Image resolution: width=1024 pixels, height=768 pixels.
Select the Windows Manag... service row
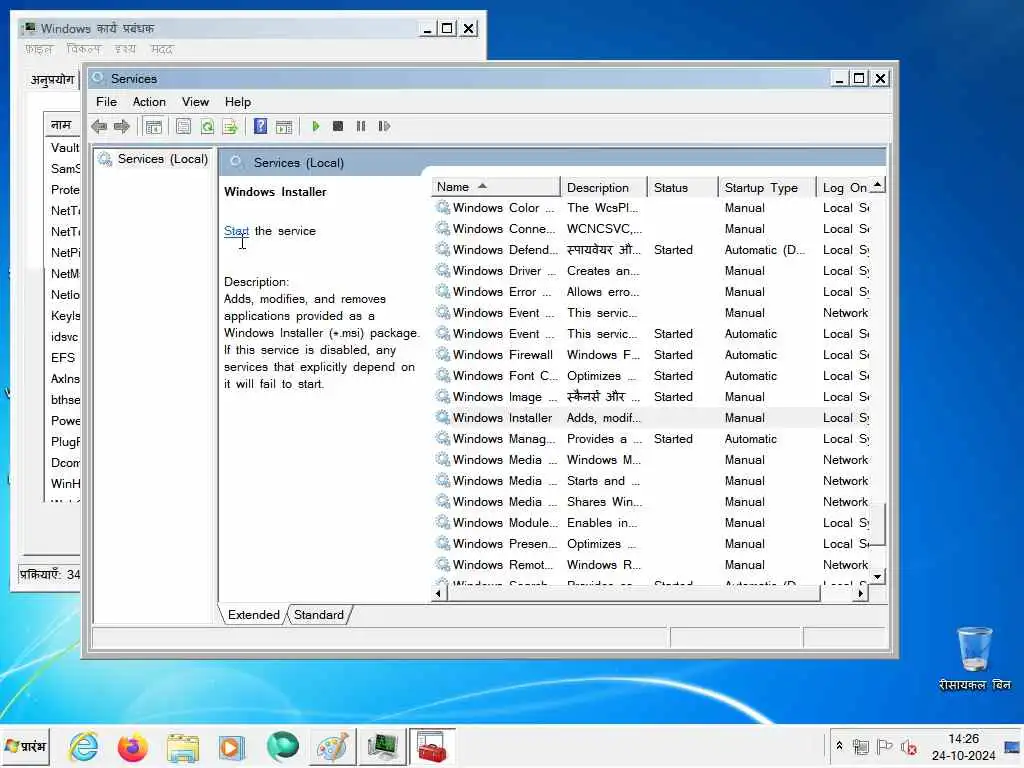[651, 439]
